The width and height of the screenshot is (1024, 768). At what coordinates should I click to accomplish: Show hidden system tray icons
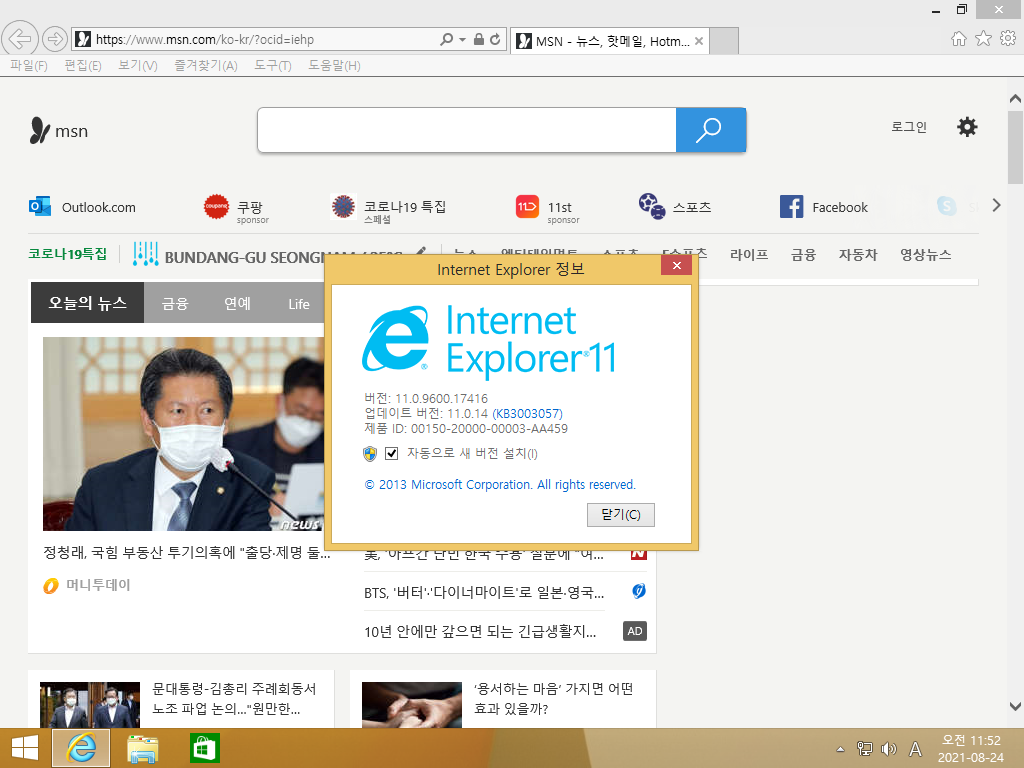click(840, 749)
